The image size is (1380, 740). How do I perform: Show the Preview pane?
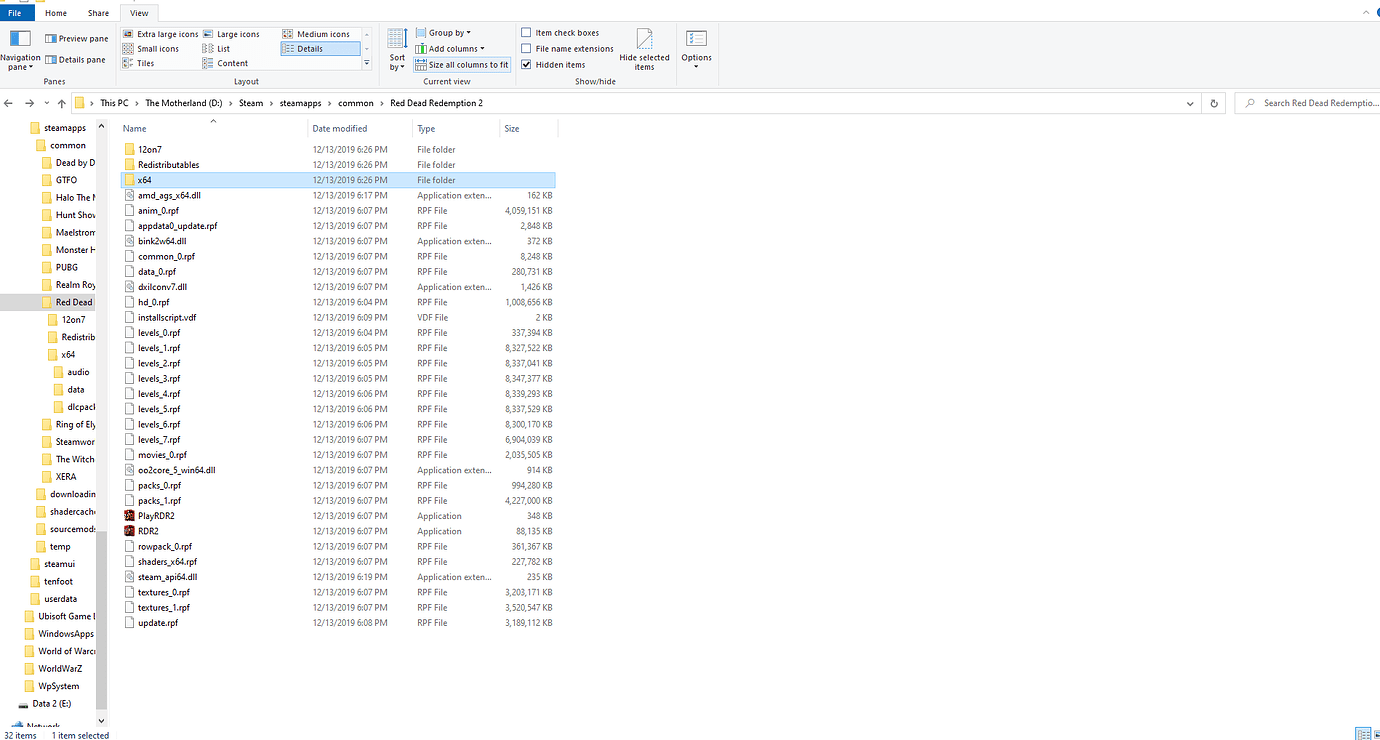tap(75, 38)
